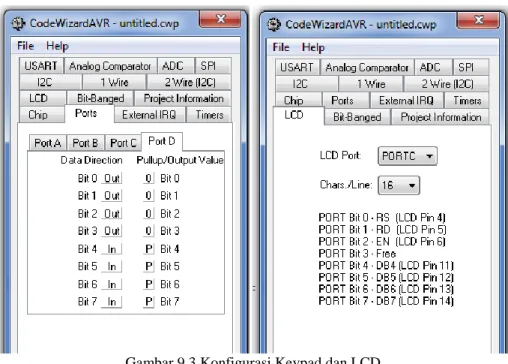Switch to LCD tab in left window
Viewport: 508px width, 364px height.
coord(43,98)
